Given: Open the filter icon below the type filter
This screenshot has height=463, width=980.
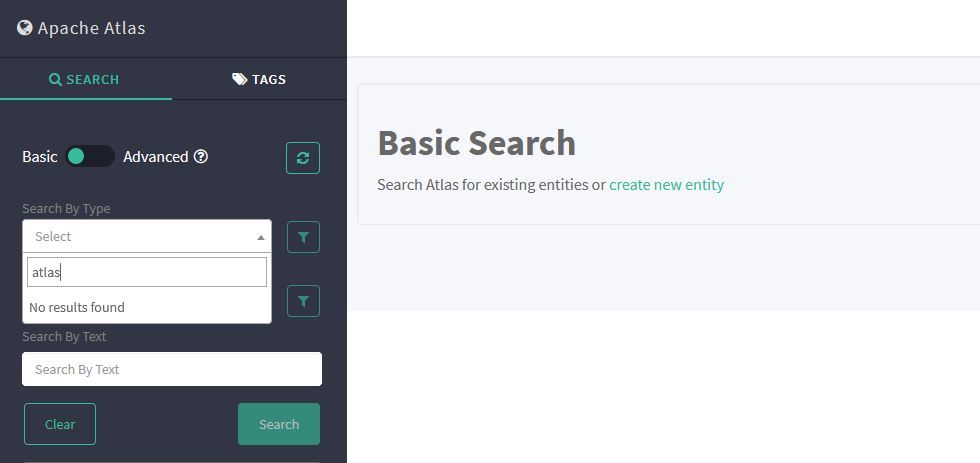Looking at the screenshot, I should coord(303,301).
